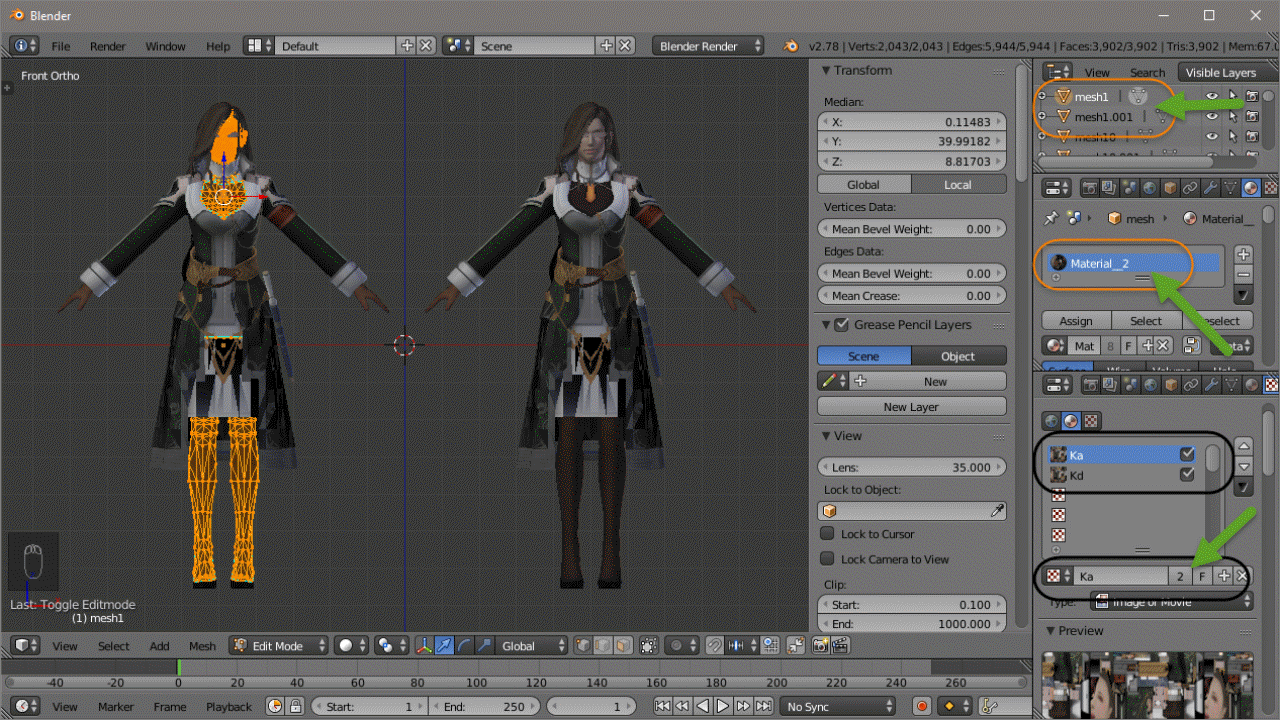This screenshot has width=1280, height=720.
Task: Open the Edit Mode dropdown
Action: (279, 646)
